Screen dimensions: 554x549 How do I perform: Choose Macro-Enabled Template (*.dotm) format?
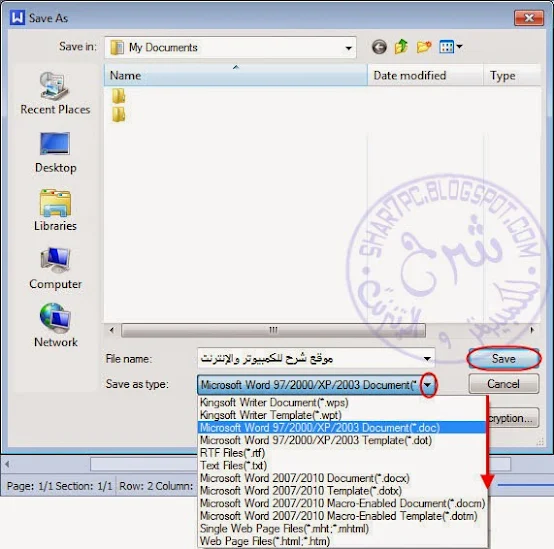coord(342,516)
